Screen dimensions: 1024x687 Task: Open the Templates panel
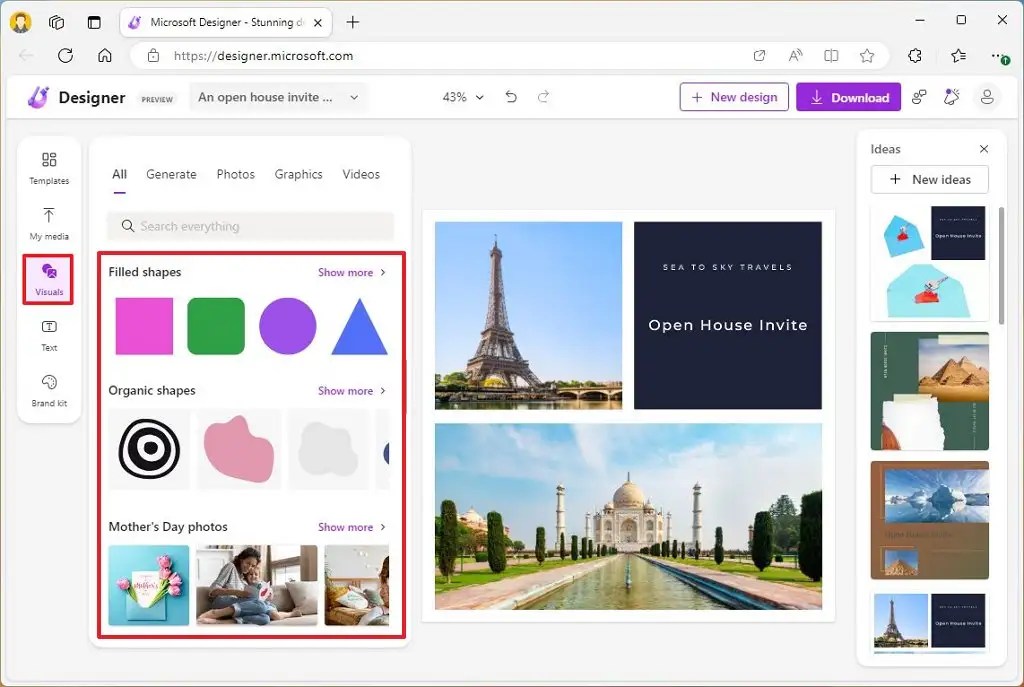coord(48,168)
